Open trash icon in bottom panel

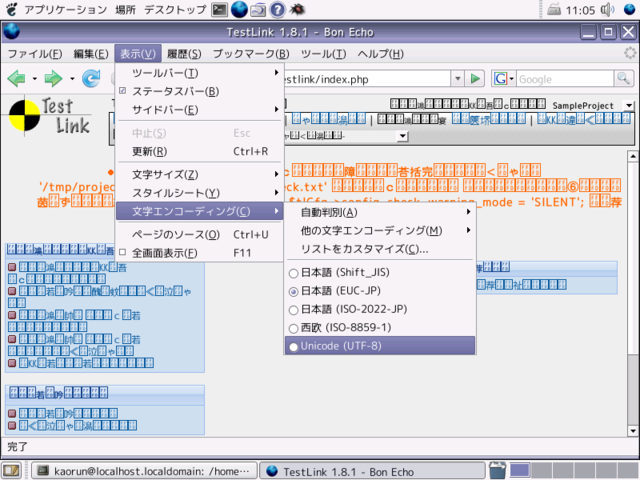(x=497, y=470)
